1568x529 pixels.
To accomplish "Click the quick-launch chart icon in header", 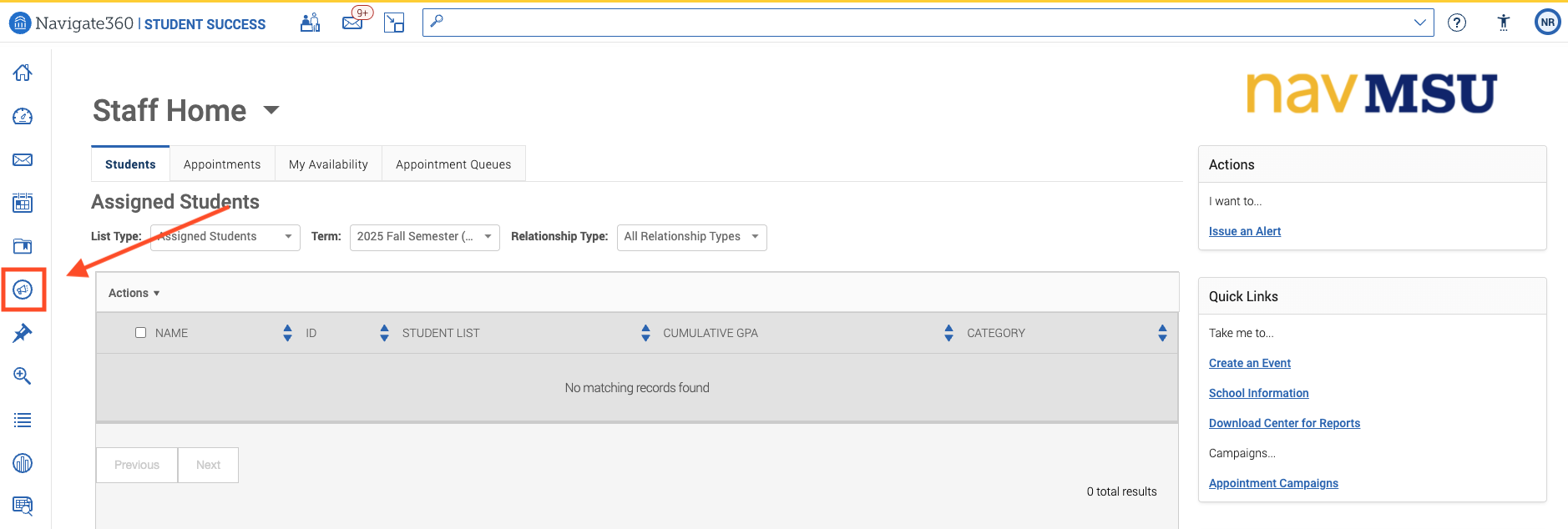I will tap(394, 23).
